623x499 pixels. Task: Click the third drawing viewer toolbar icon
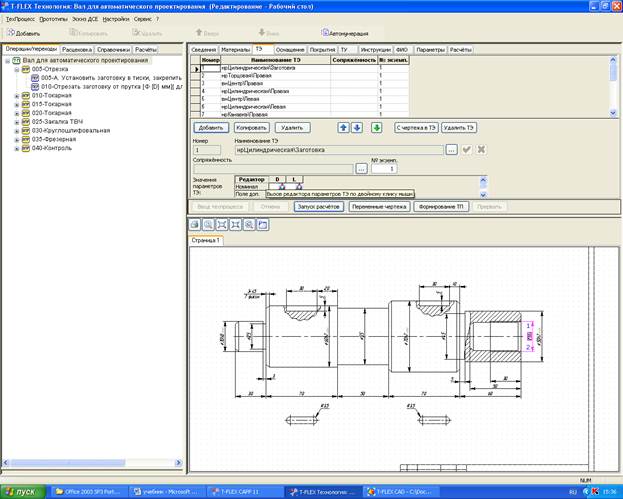point(222,224)
